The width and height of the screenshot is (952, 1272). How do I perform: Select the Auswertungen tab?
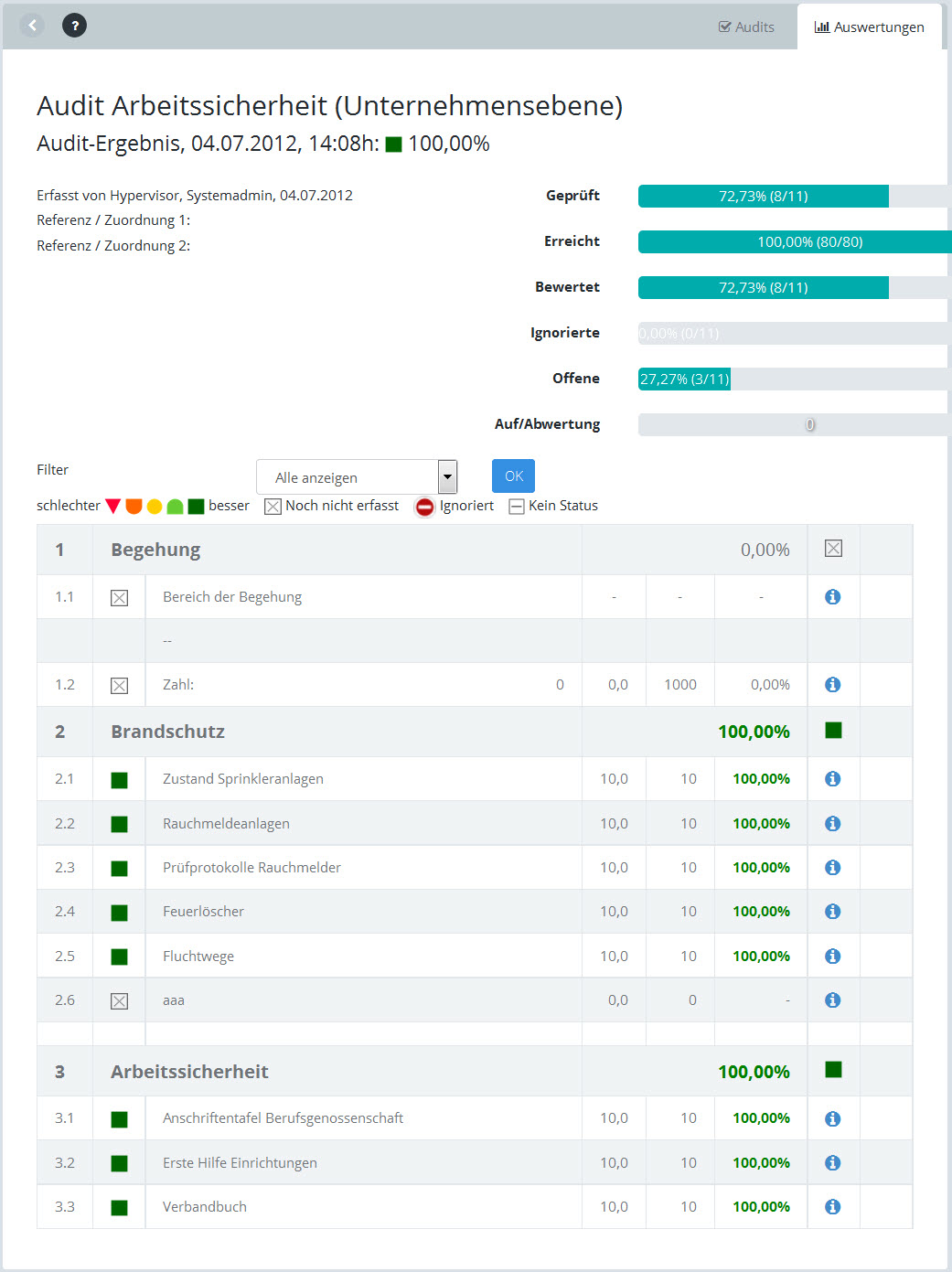tap(869, 27)
